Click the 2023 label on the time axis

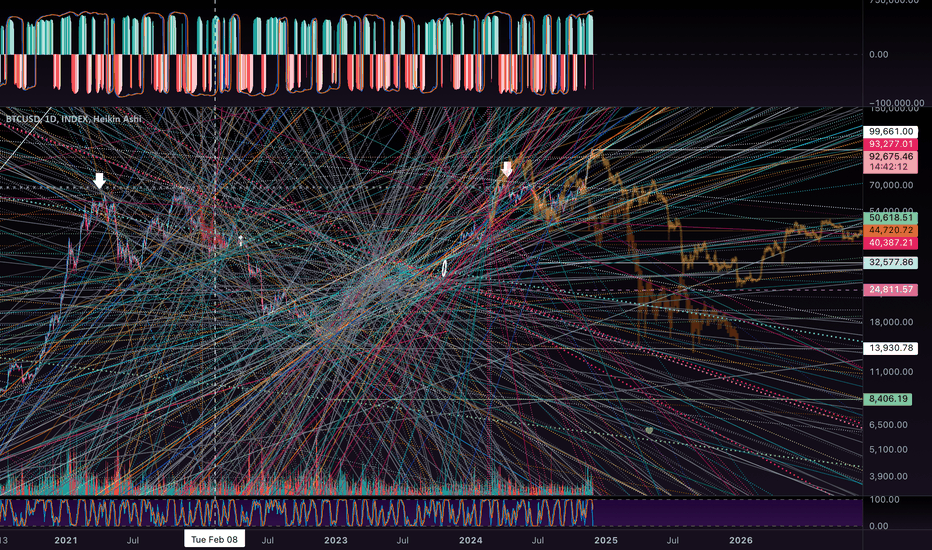click(335, 540)
